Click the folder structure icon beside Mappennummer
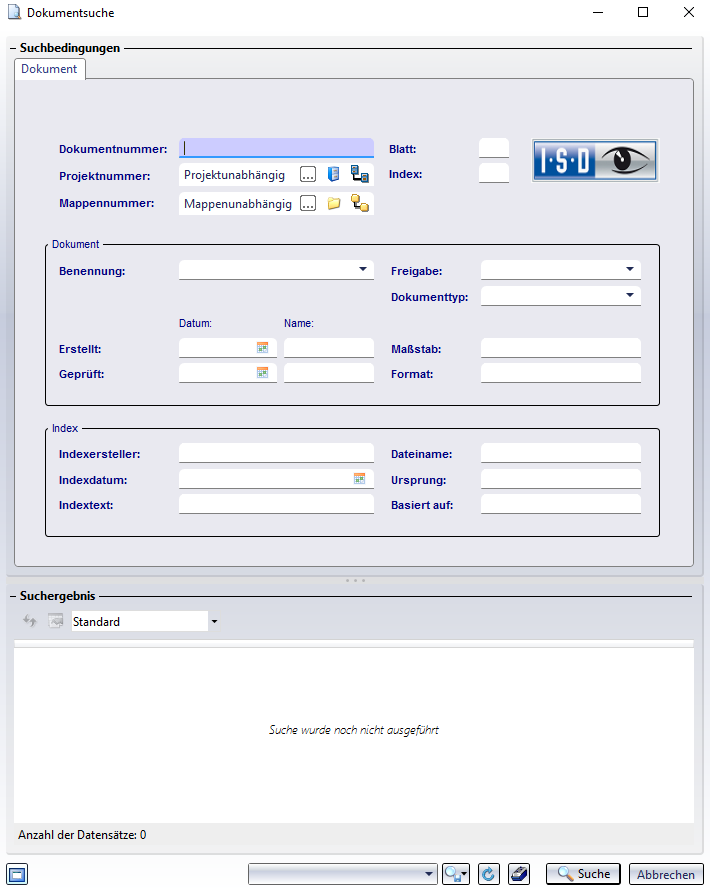 click(x=360, y=203)
